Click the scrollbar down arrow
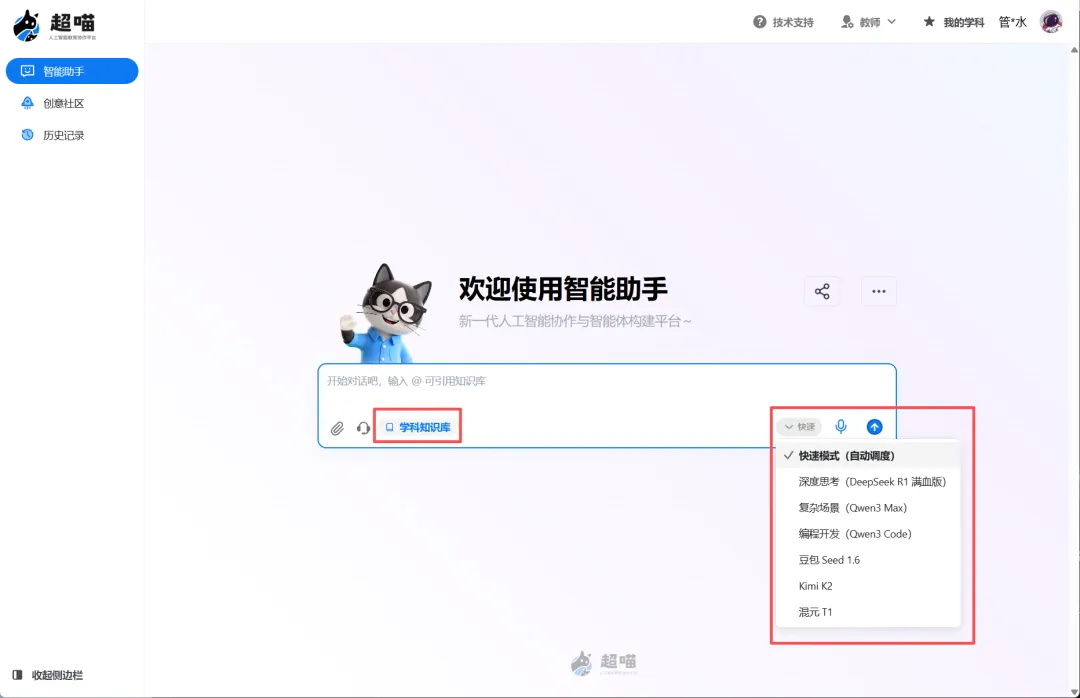Viewport: 1080px width, 698px height. coord(1074,692)
